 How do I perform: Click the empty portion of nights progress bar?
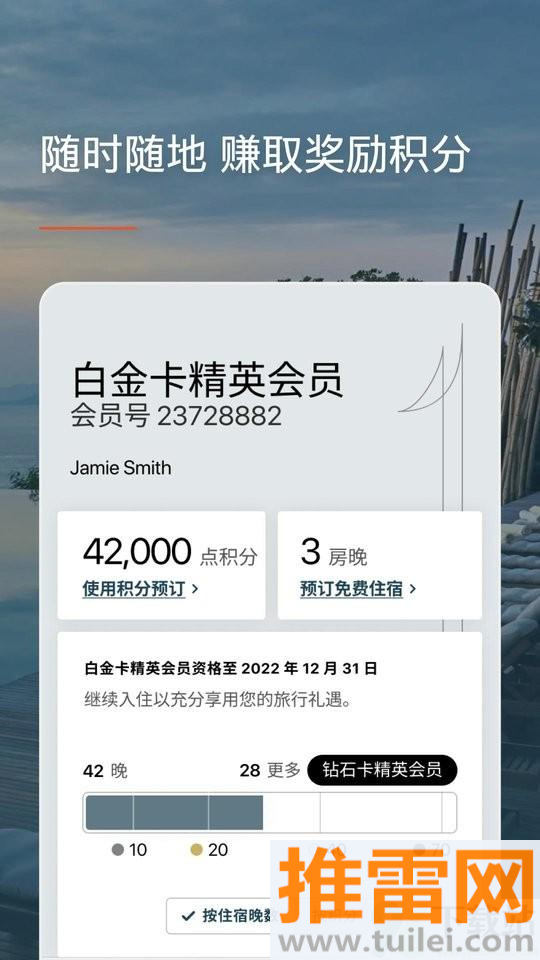click(x=359, y=812)
